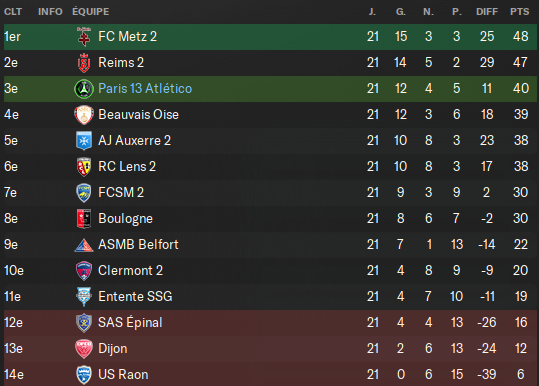Open the Paris 13 Atlético team link
The image size is (539, 386).
145,89
